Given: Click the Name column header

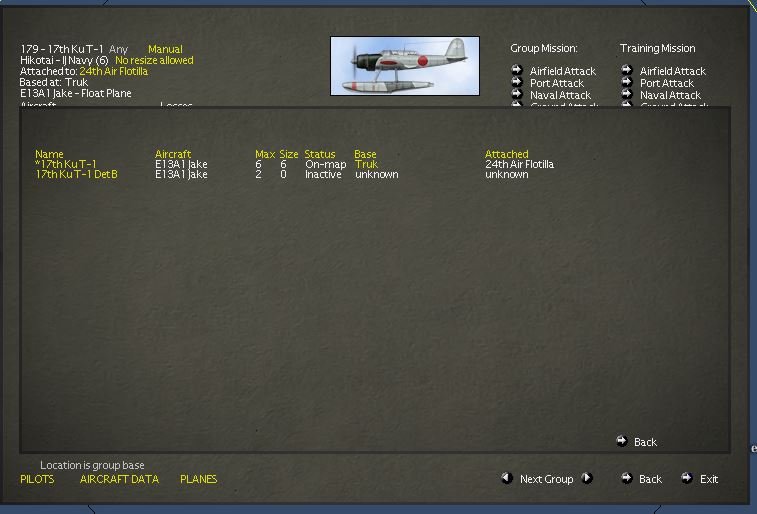Looking at the screenshot, I should pos(49,154).
